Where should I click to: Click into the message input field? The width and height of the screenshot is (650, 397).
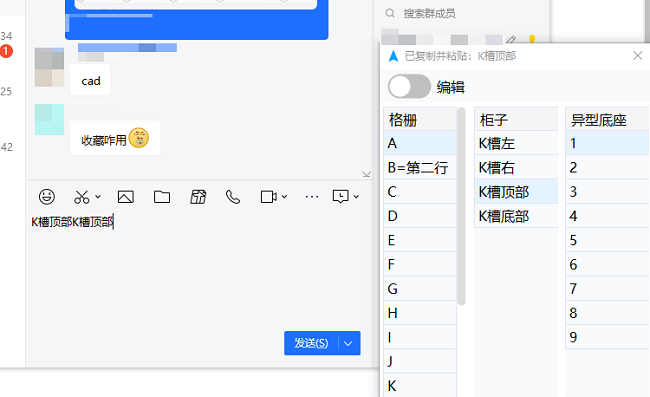click(199, 269)
